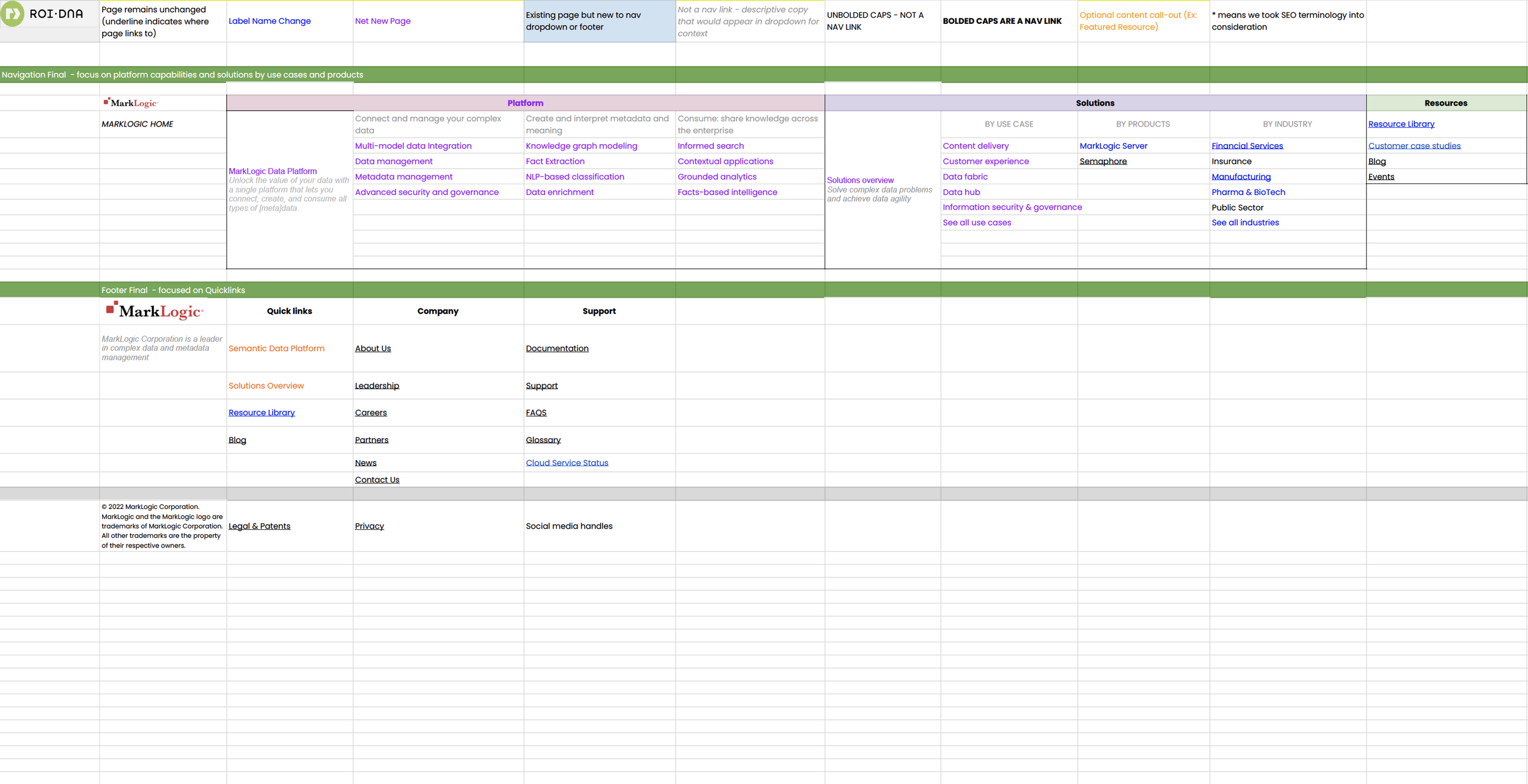Open Customer case studies link
The height and width of the screenshot is (784, 1528).
[1414, 146]
